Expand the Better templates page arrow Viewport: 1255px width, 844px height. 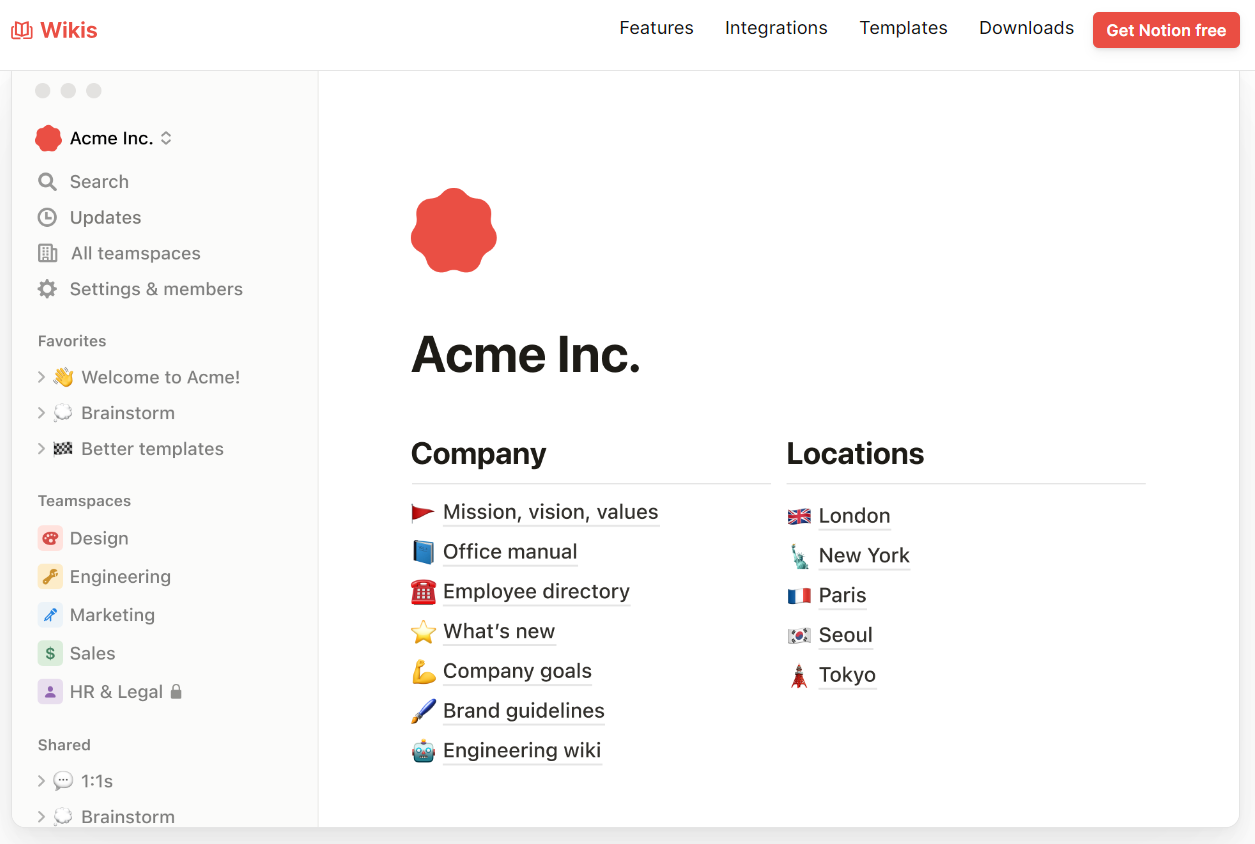(41, 450)
